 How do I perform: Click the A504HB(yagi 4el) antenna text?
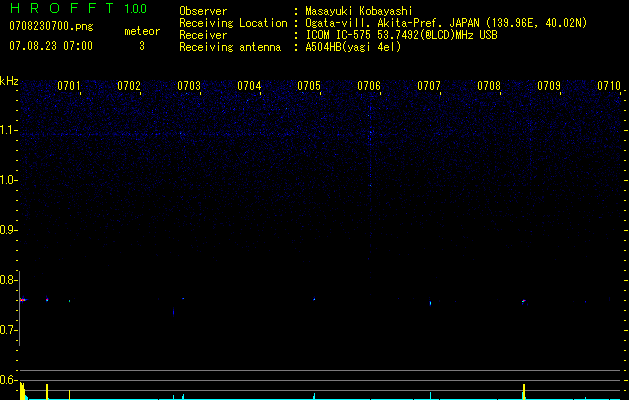click(x=353, y=47)
